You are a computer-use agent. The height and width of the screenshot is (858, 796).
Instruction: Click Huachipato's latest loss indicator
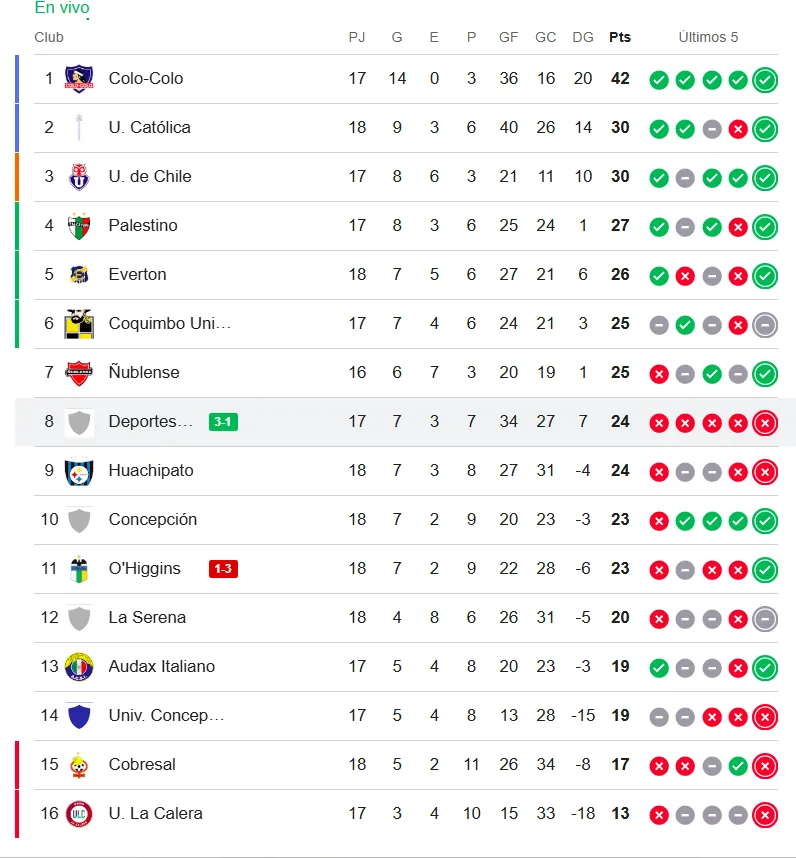pyautogui.click(x=765, y=472)
